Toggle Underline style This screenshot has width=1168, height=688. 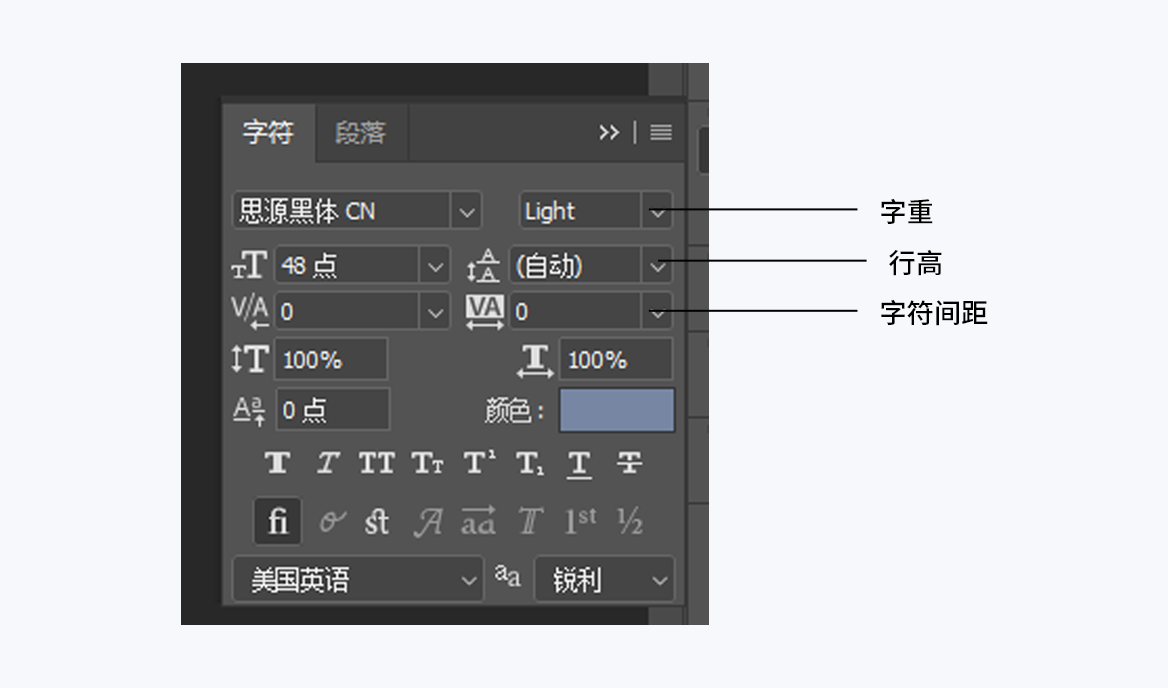pos(579,464)
